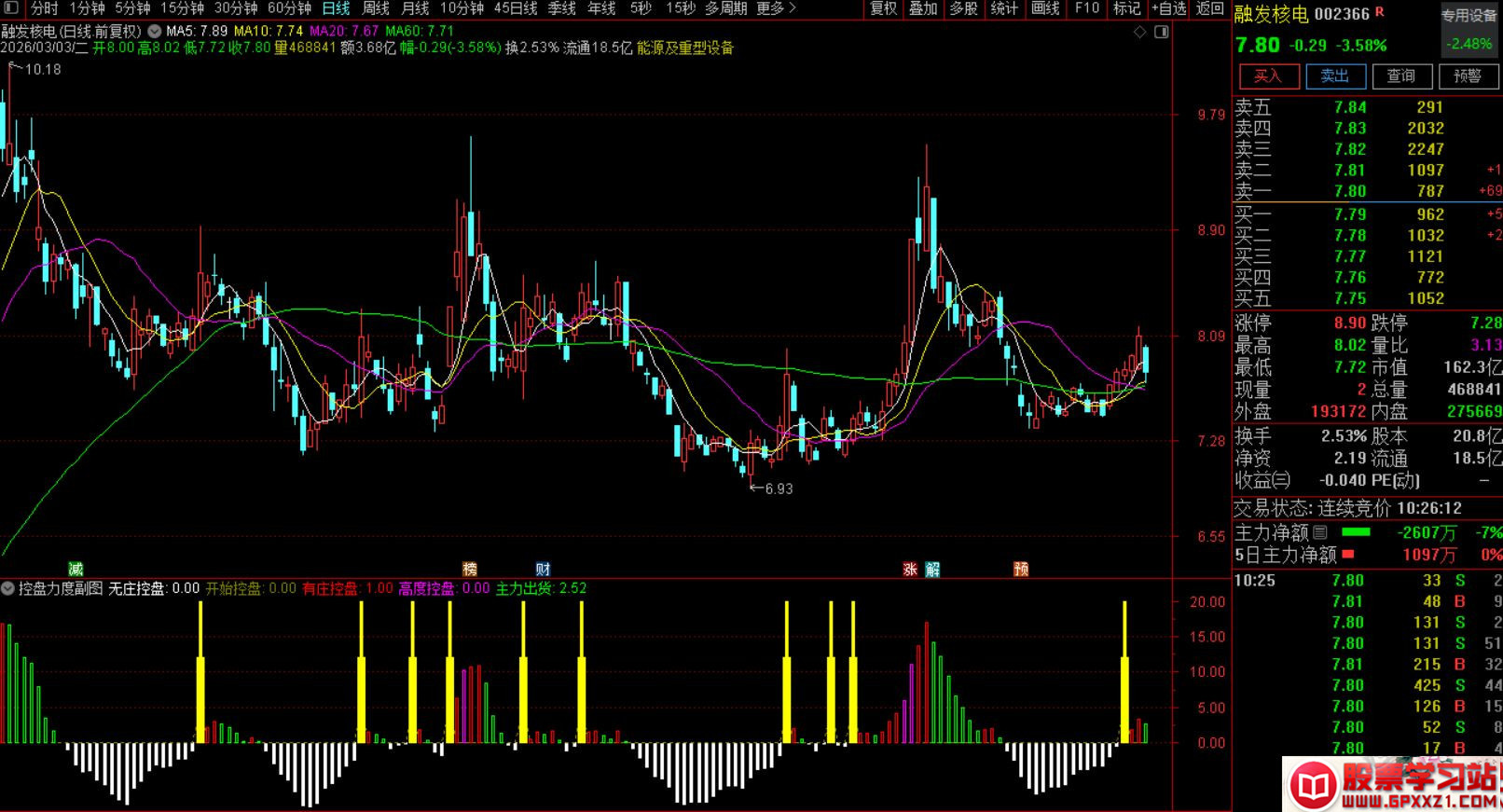Click the 解 event marker
Screen dimensions: 1503x812
932,569
